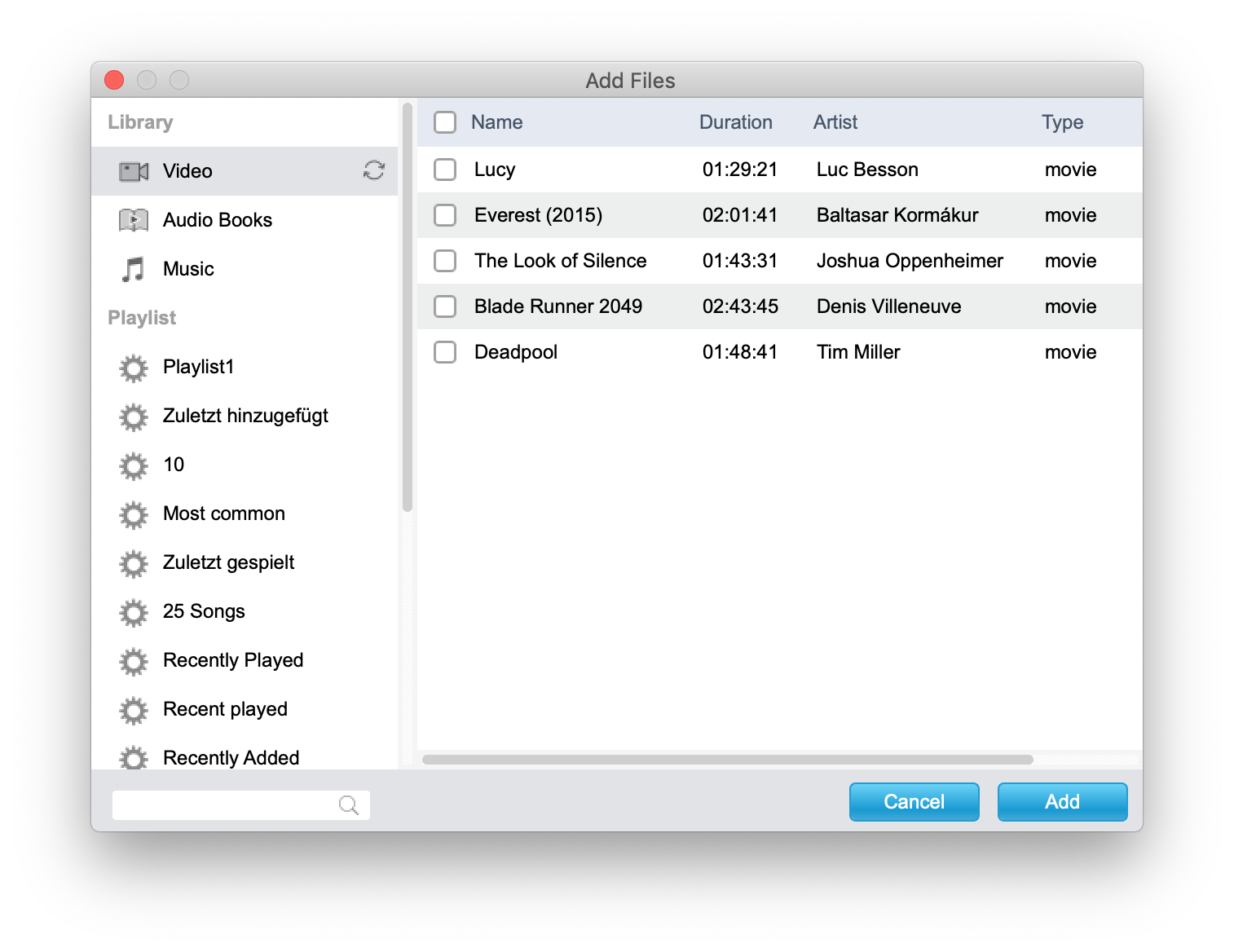Click the title Blade Runner 2049
The width and height of the screenshot is (1234, 952).
(558, 306)
